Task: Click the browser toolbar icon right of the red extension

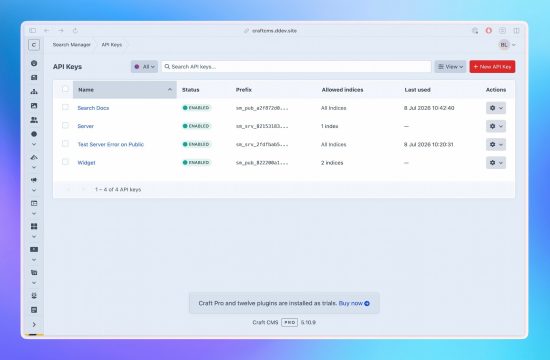Action: point(502,31)
